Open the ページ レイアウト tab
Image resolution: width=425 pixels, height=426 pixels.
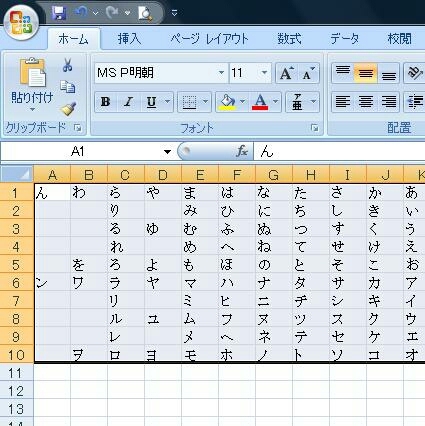pyautogui.click(x=209, y=39)
